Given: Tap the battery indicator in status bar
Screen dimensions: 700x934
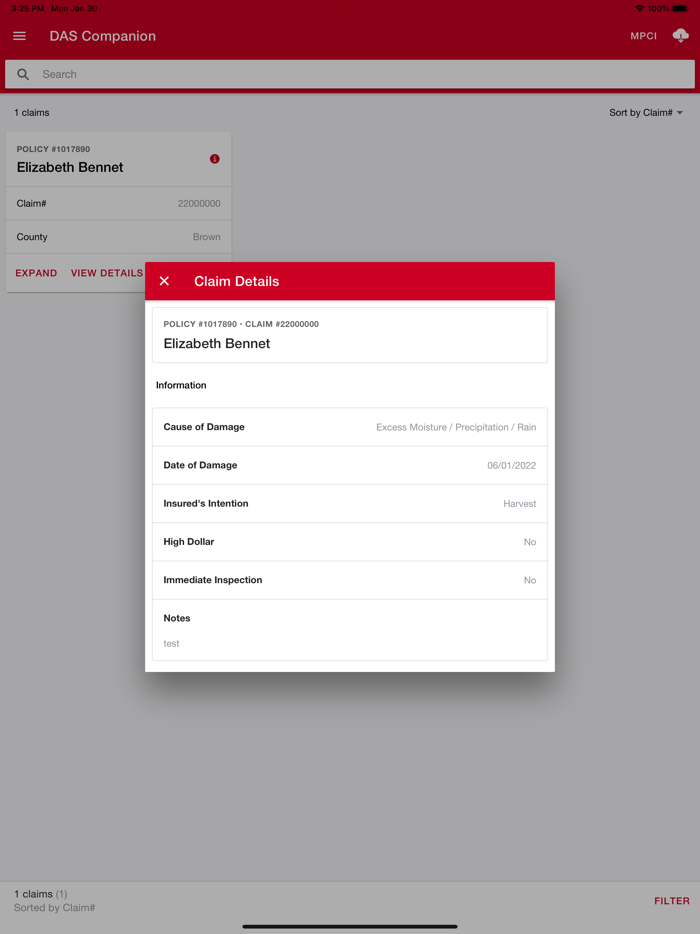Looking at the screenshot, I should [x=680, y=8].
